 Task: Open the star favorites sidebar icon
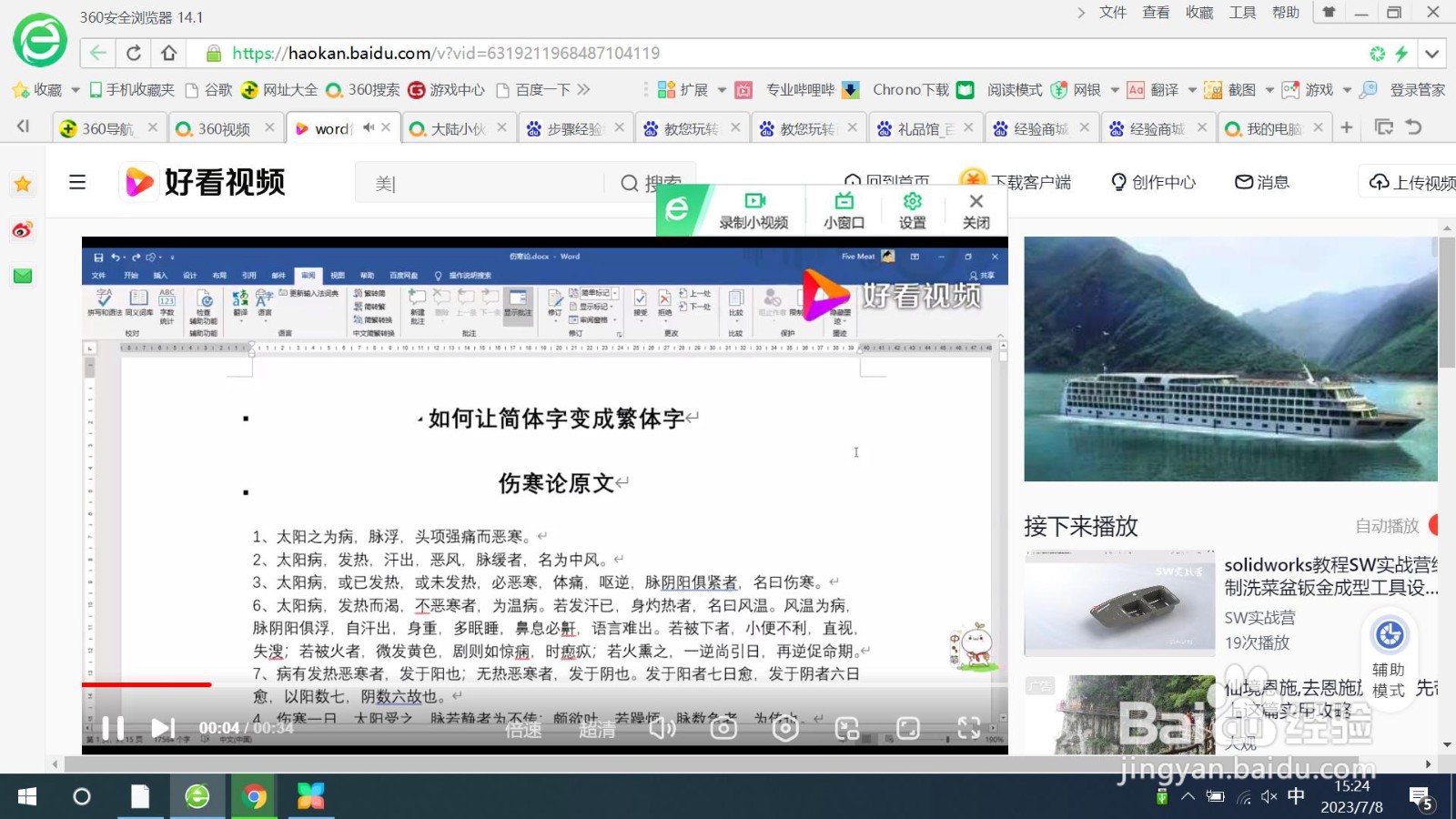click(23, 185)
